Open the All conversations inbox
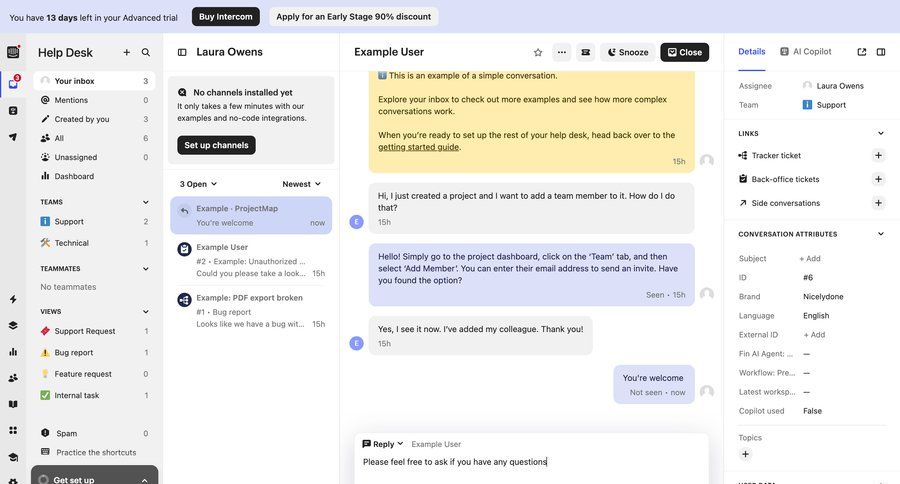The width and height of the screenshot is (900, 484). pyautogui.click(x=94, y=138)
